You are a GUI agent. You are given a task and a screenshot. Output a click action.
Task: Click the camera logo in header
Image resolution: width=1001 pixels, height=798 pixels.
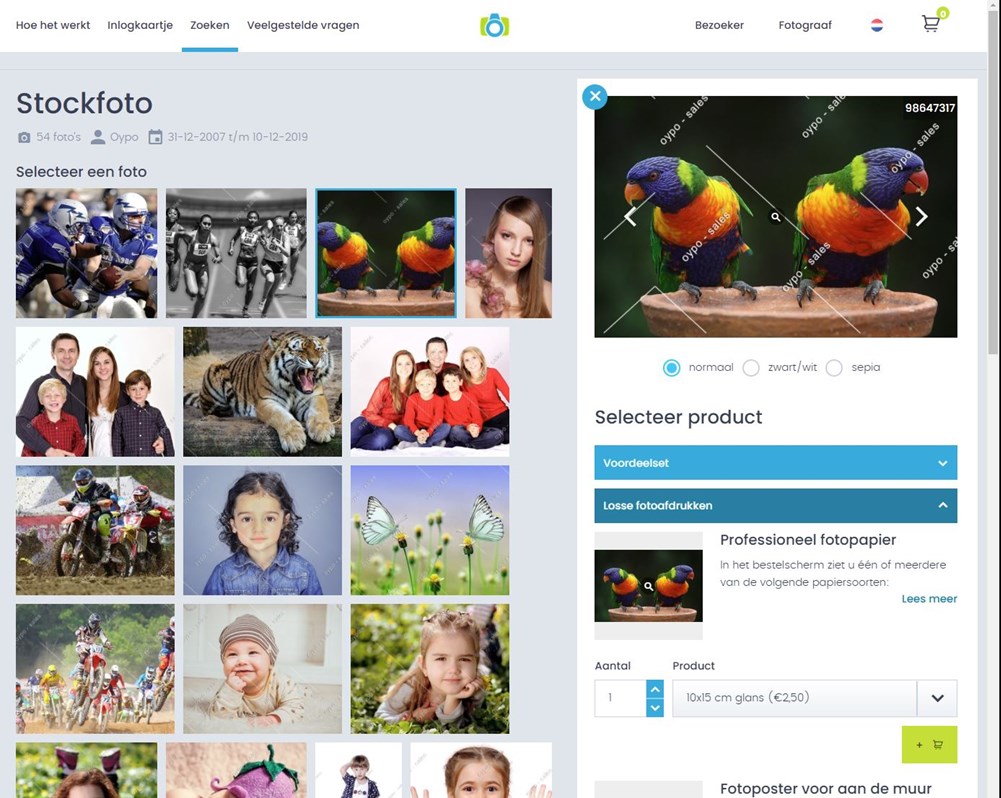coord(494,26)
